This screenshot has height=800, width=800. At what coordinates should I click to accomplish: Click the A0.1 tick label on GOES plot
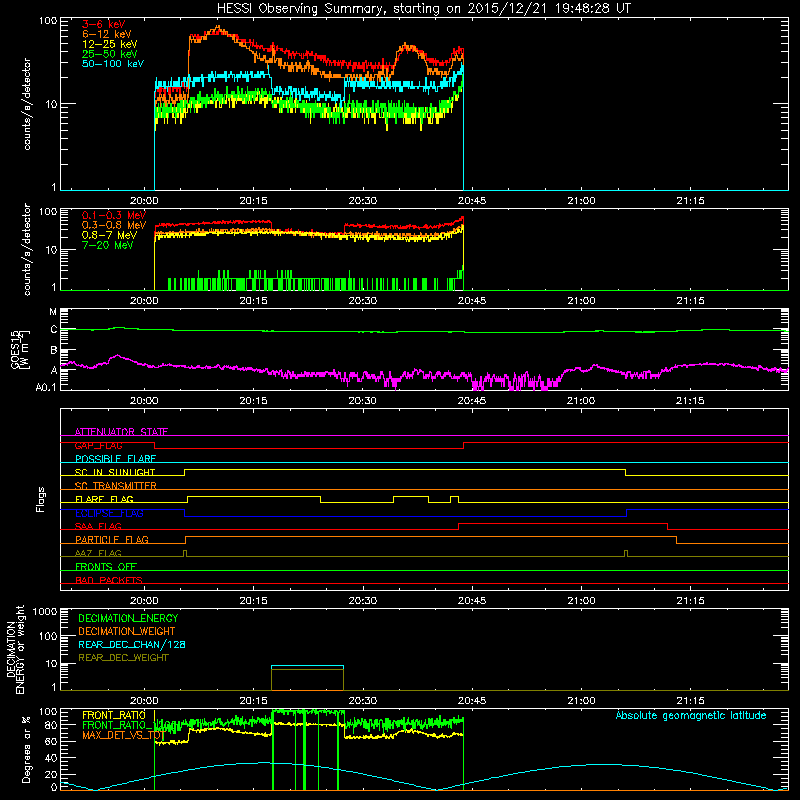coord(46,388)
